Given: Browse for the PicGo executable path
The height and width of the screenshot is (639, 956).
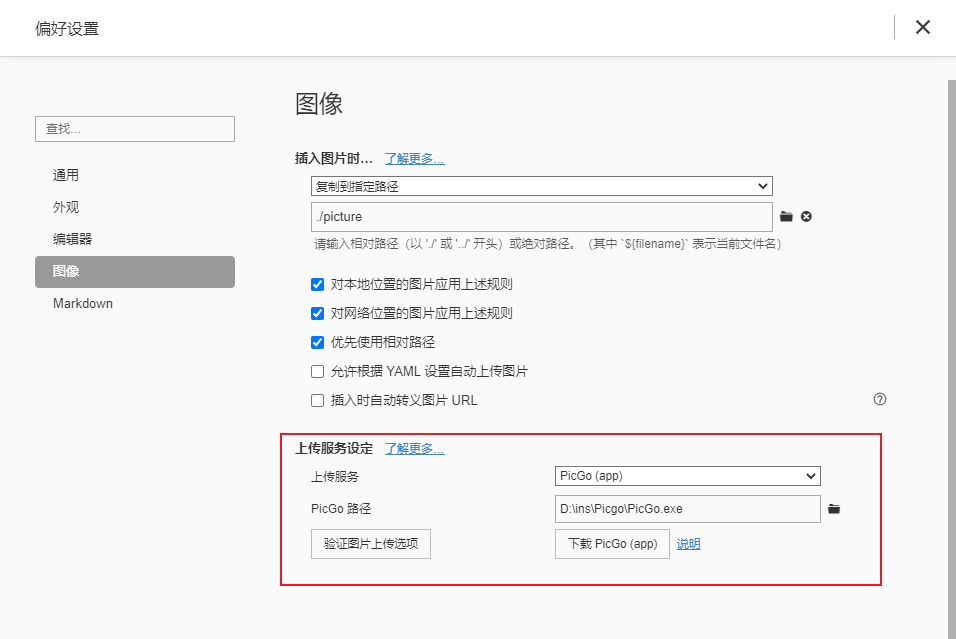Looking at the screenshot, I should click(x=834, y=509).
